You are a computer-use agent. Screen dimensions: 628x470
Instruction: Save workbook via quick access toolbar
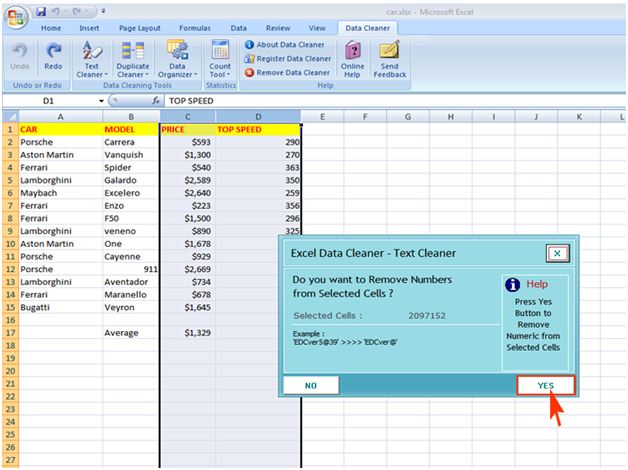[41, 12]
